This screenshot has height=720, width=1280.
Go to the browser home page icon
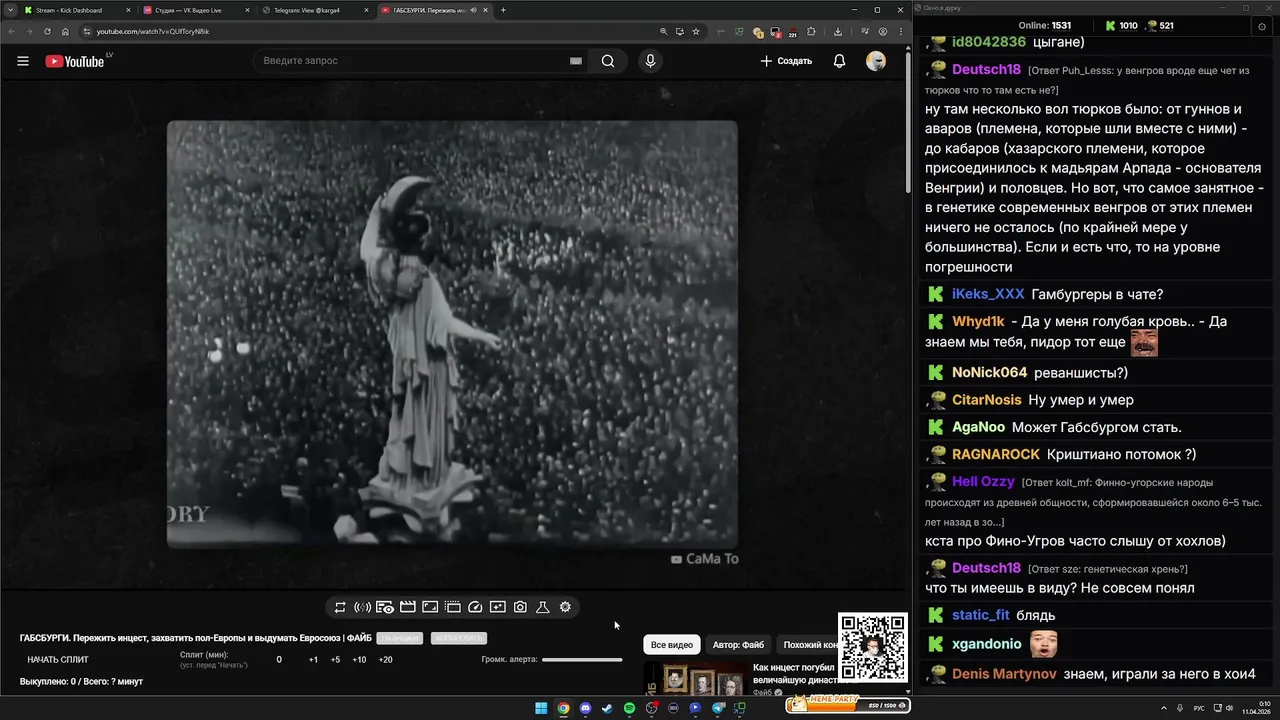click(x=65, y=31)
